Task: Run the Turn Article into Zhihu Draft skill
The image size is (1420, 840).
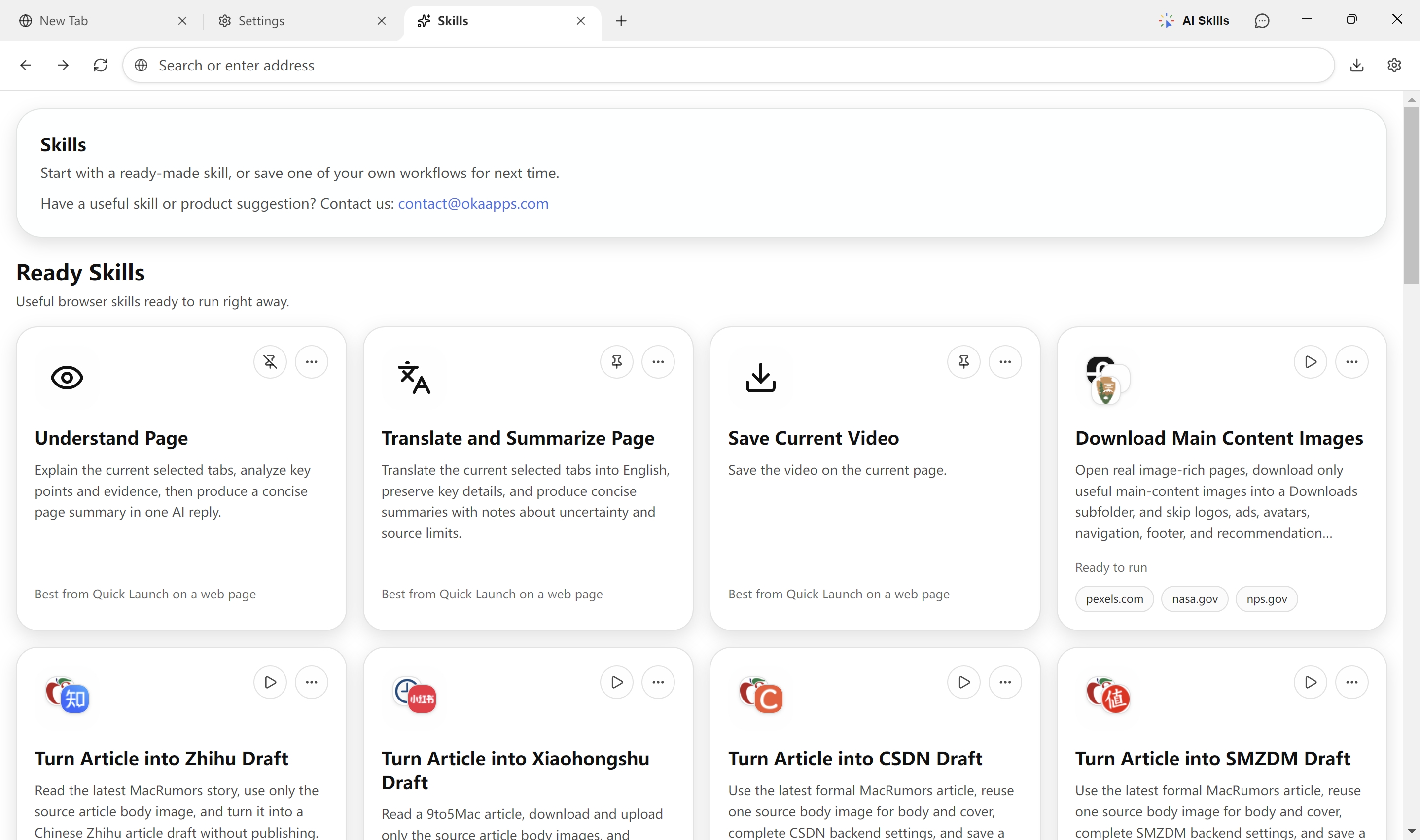Action: (270, 682)
